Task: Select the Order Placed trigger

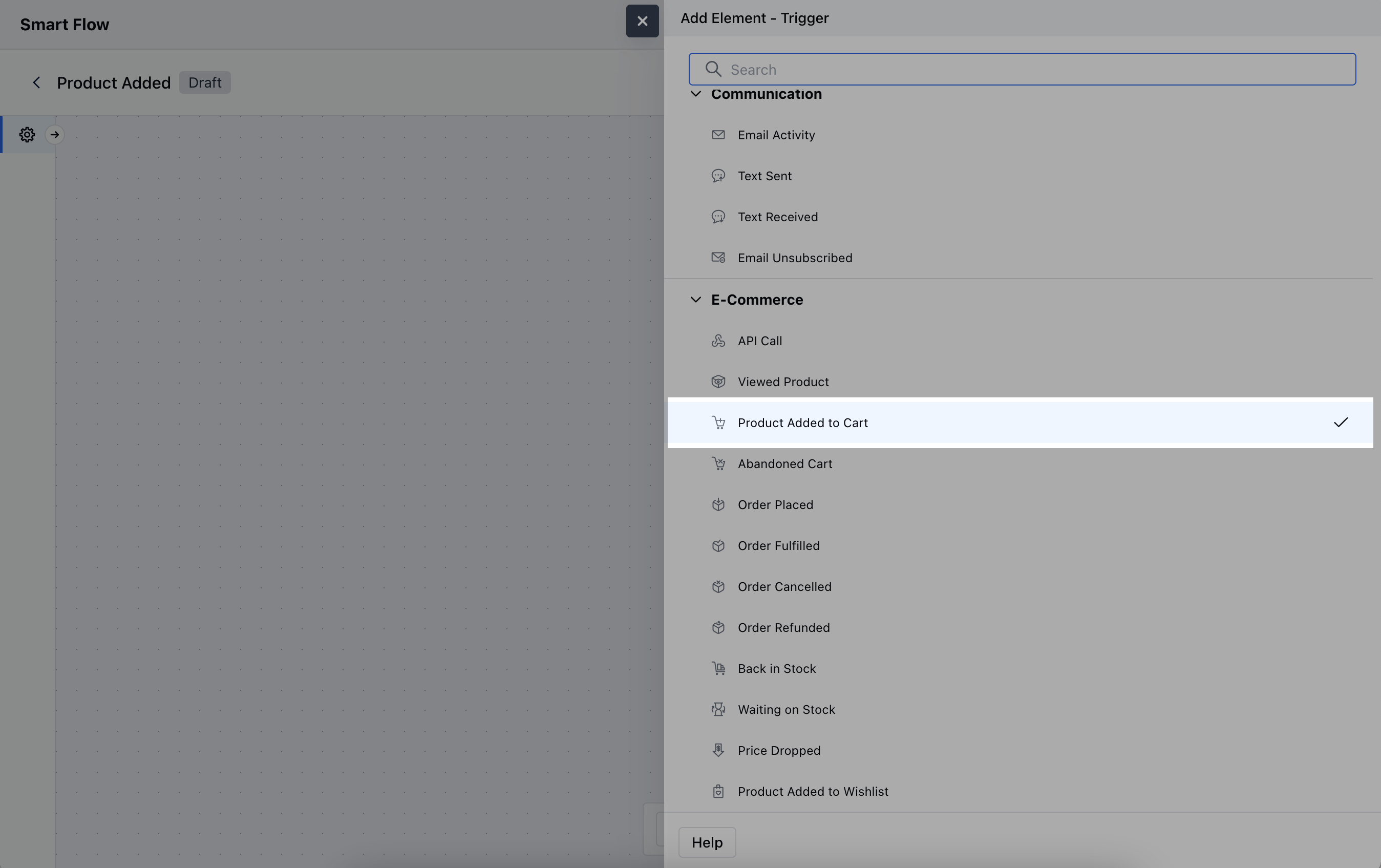Action: point(775,505)
